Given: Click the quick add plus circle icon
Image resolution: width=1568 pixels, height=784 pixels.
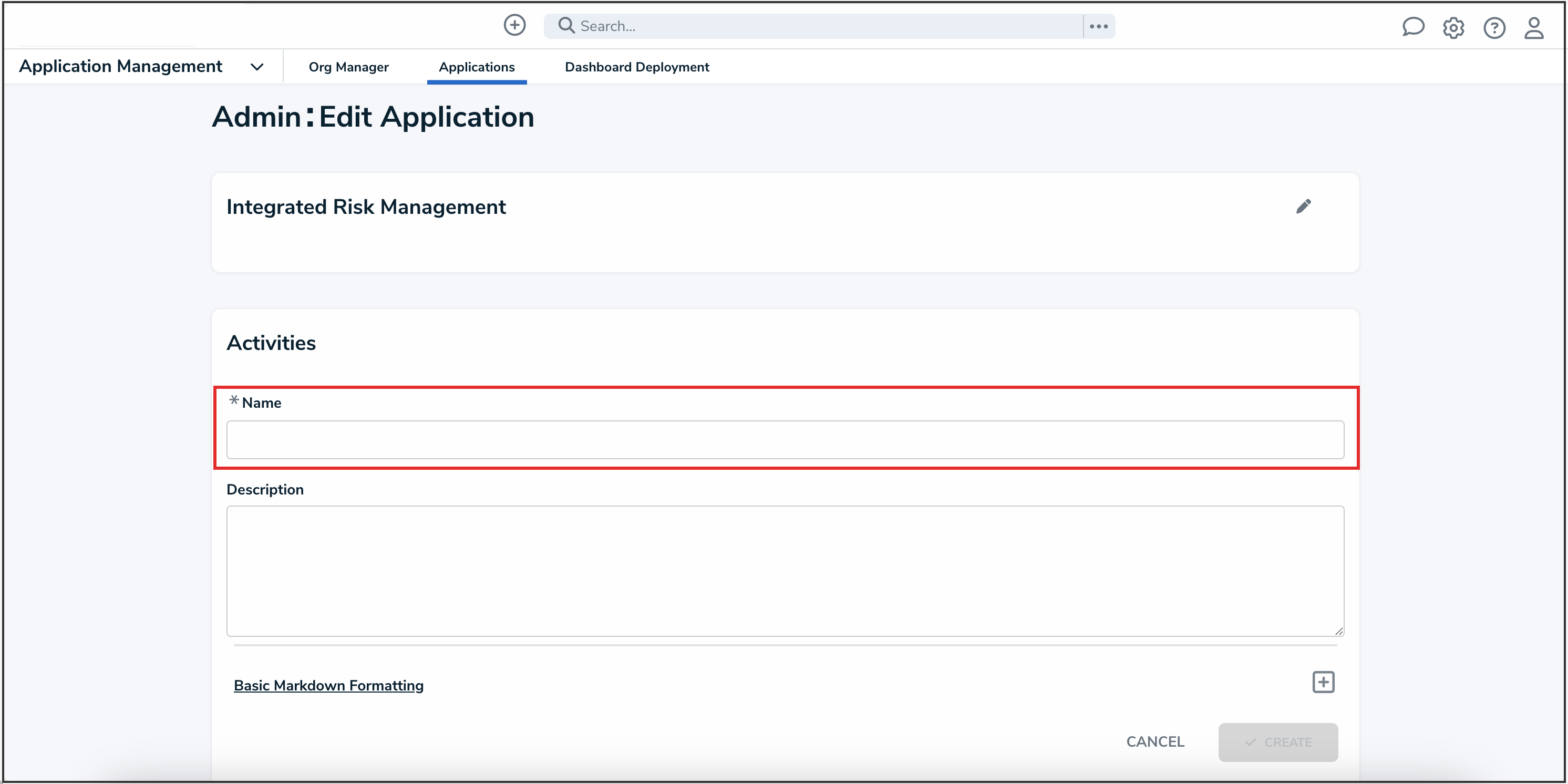Looking at the screenshot, I should click(x=514, y=26).
